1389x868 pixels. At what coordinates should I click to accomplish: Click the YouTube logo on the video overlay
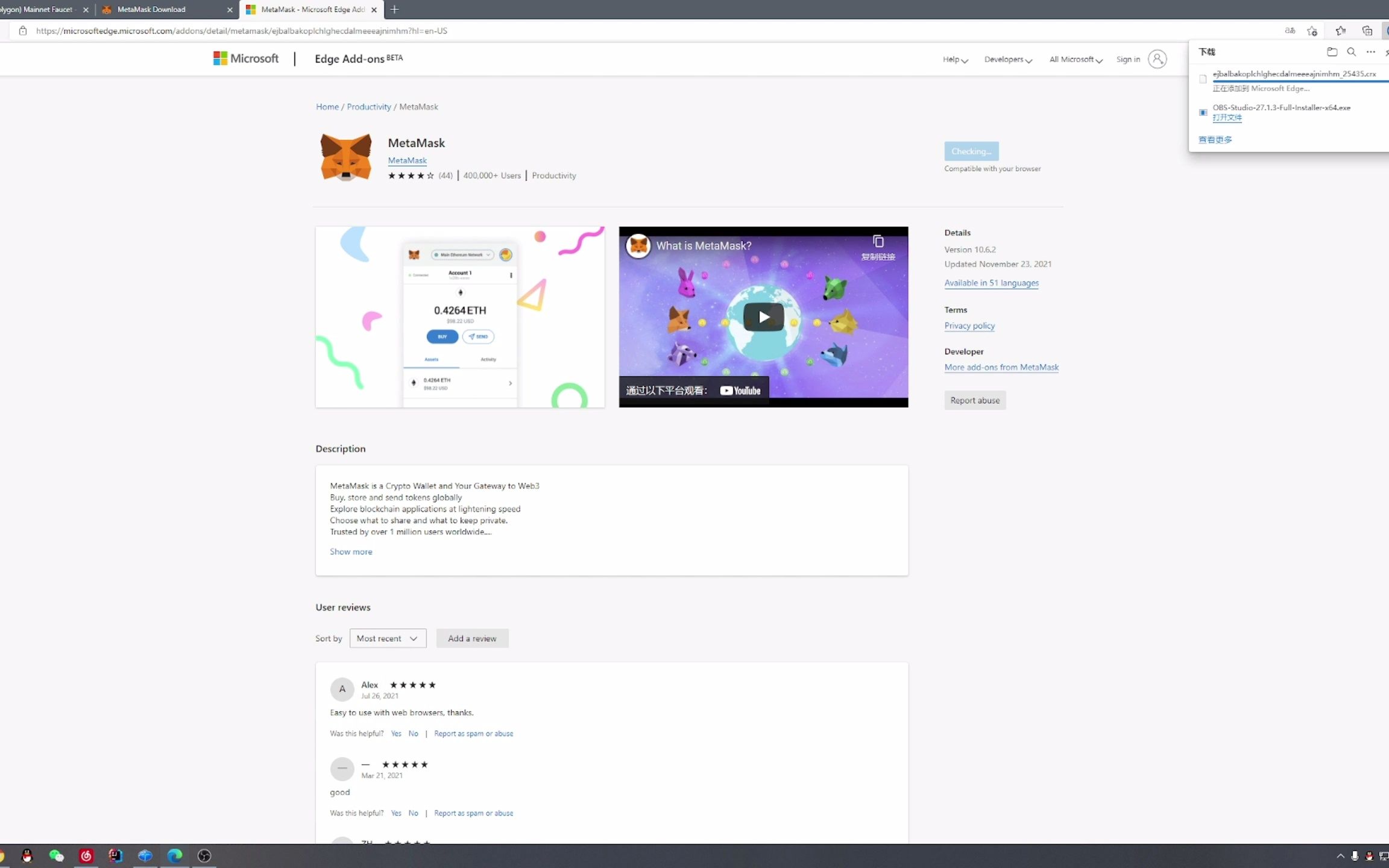[740, 391]
